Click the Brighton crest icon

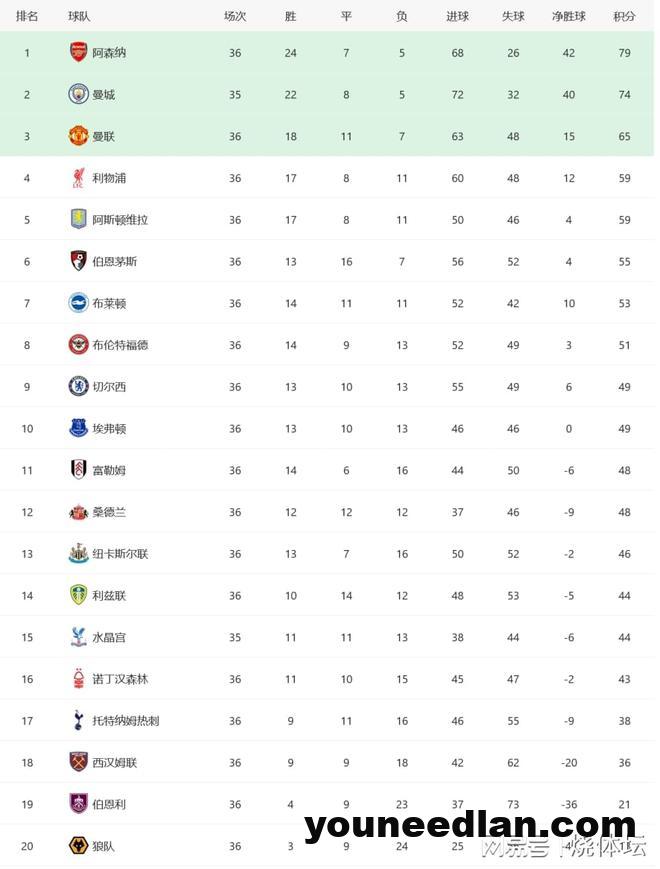click(78, 303)
